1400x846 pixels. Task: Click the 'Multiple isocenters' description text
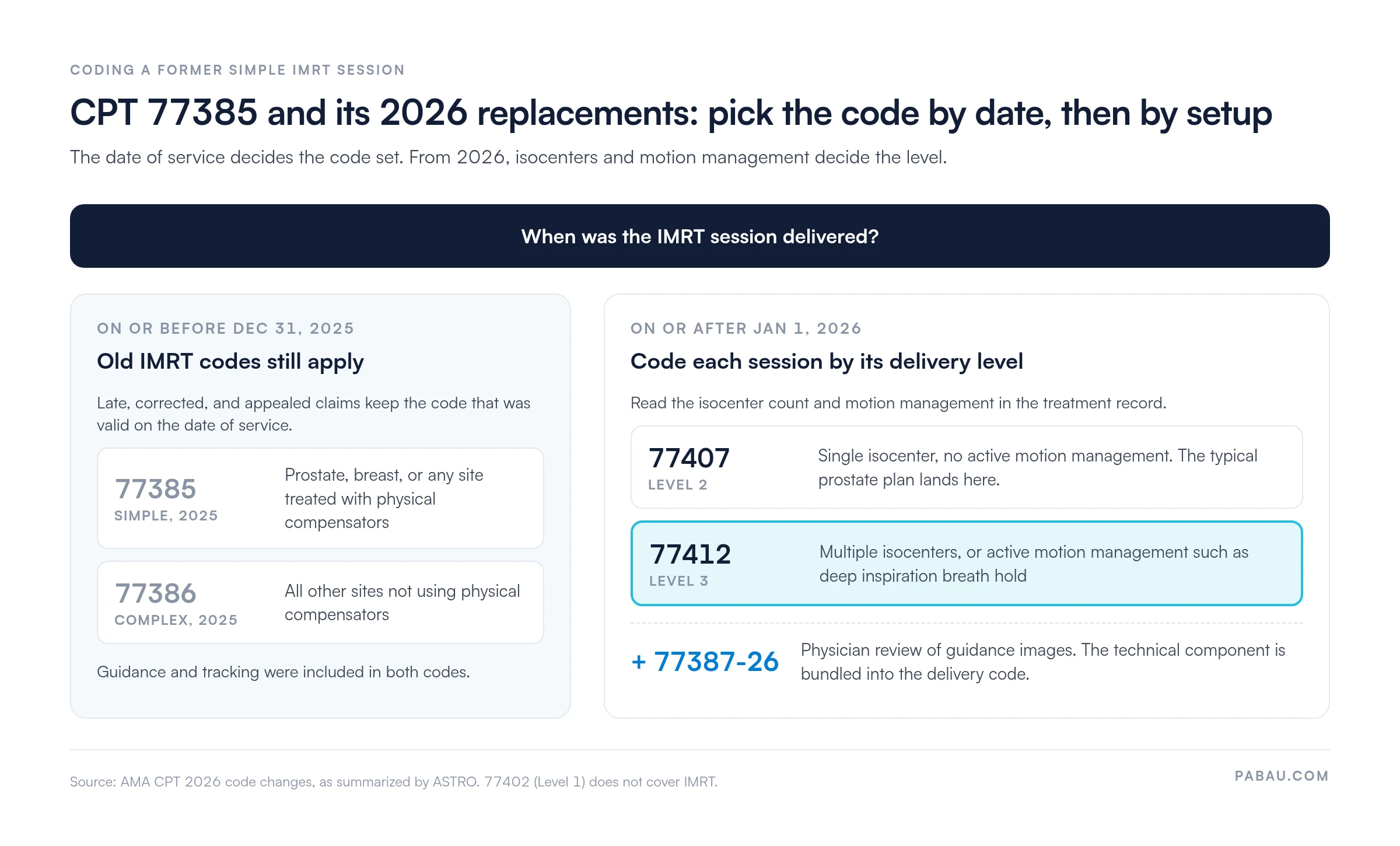coord(1034,564)
